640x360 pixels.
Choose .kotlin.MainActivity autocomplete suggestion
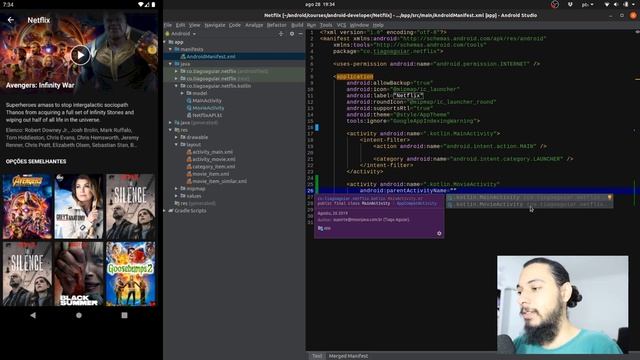[529, 198]
